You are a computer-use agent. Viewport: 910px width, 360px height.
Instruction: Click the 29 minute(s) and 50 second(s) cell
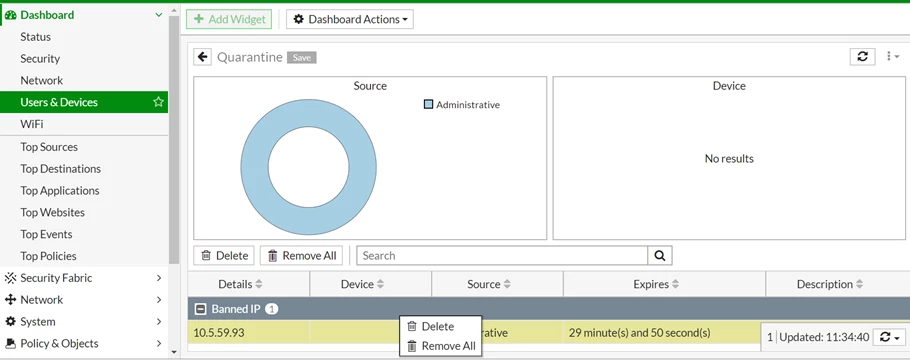point(640,333)
